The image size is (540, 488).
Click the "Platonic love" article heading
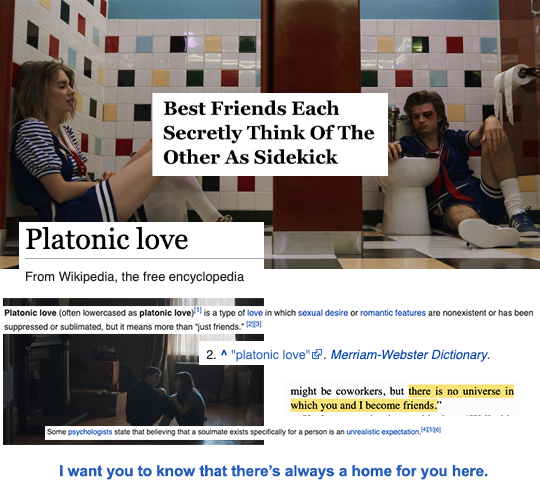pos(107,239)
